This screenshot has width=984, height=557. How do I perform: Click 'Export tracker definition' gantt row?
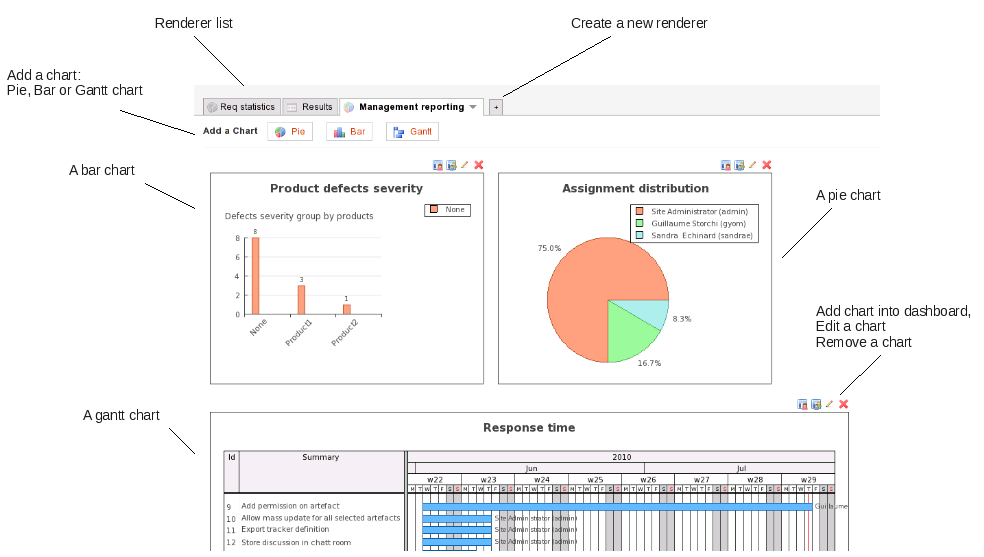tap(285, 529)
